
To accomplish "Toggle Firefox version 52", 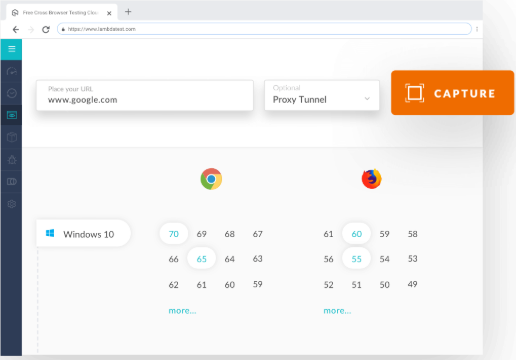I will [328, 285].
